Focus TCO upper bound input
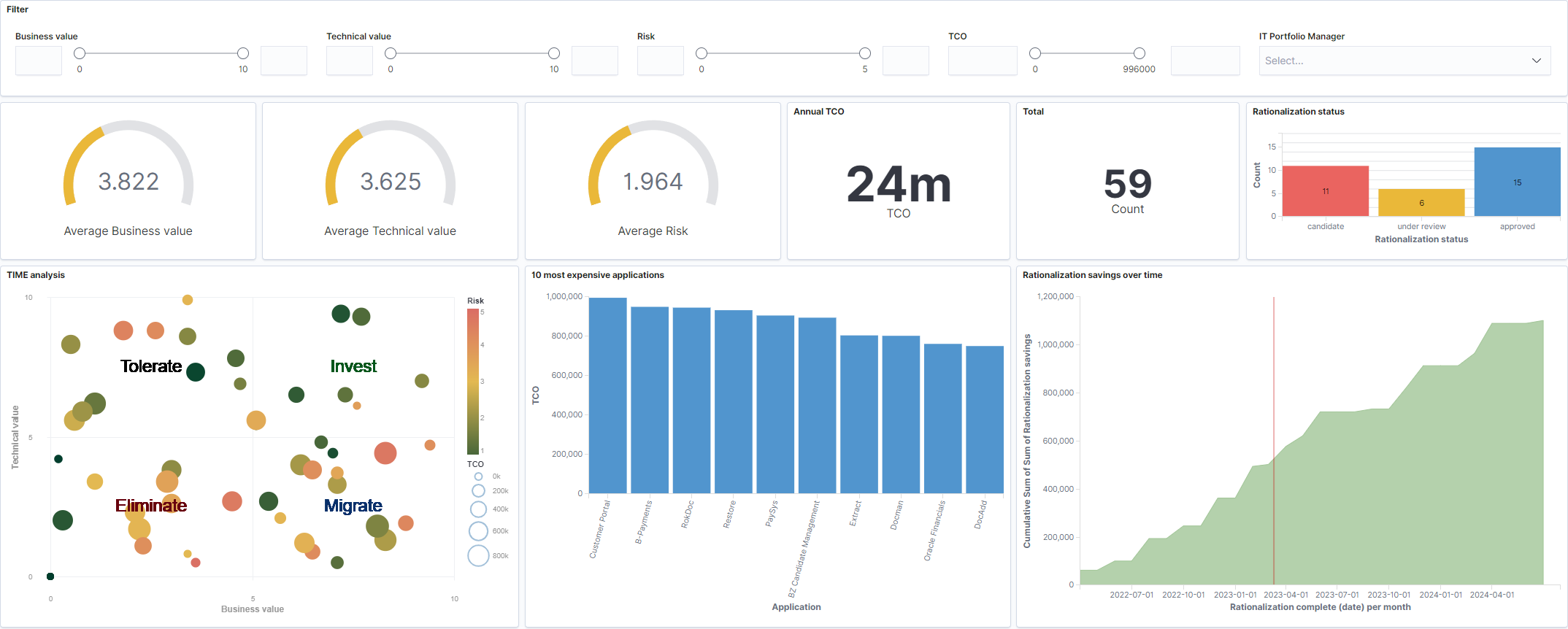Viewport: 1568px width, 629px height. [1205, 61]
